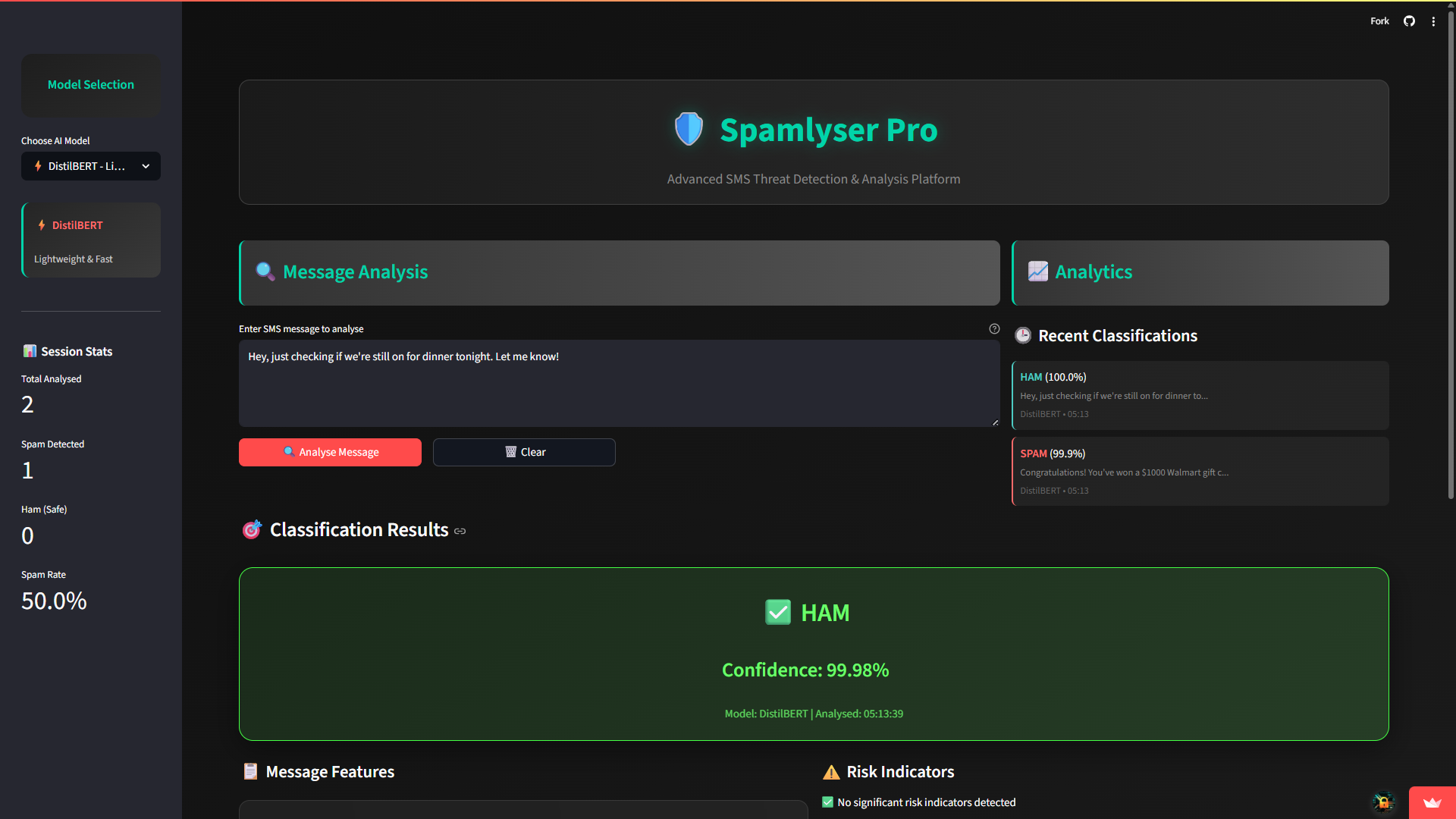
Task: Click the Risk Indicators heading
Action: 900,772
